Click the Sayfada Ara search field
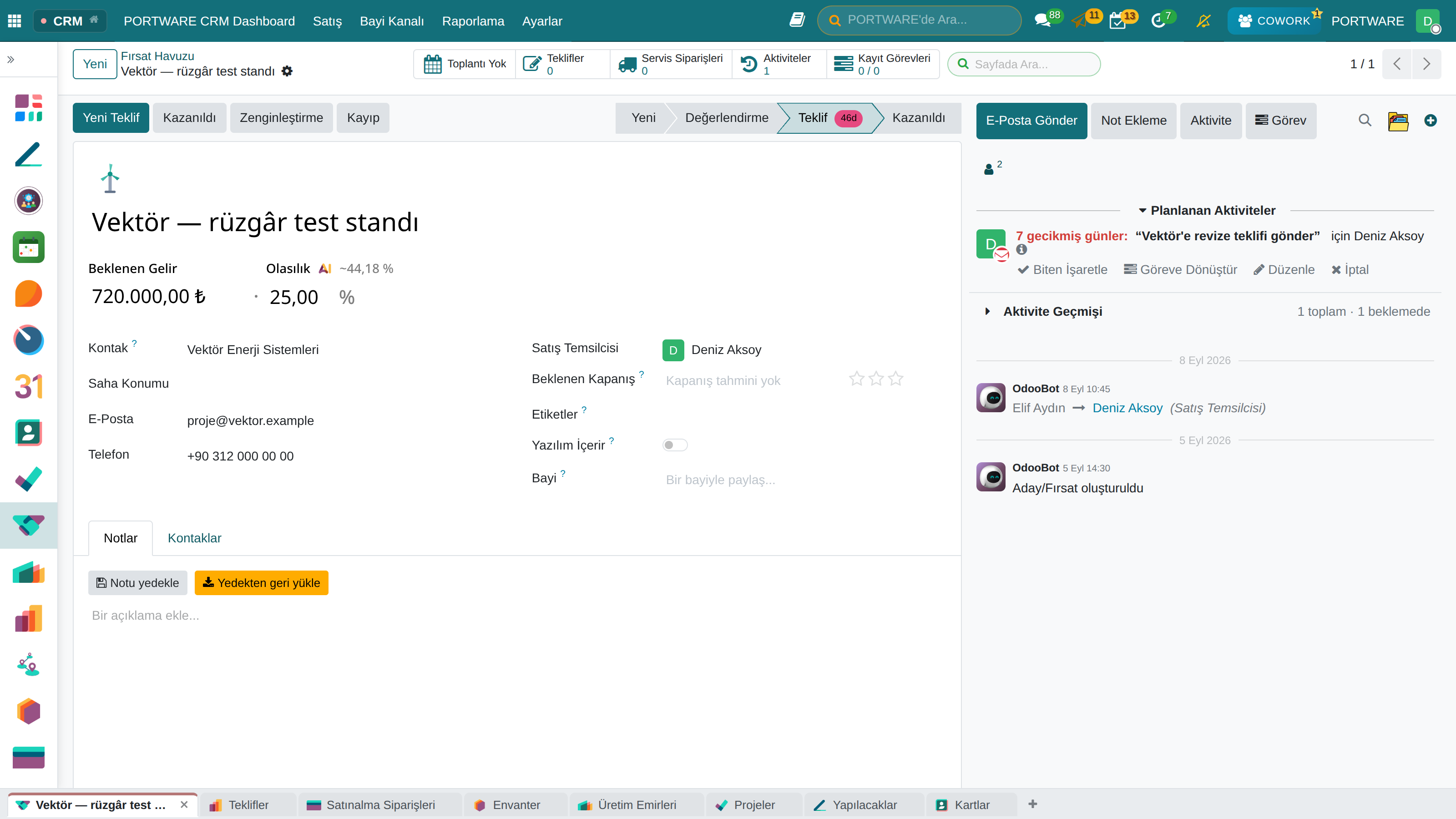The width and height of the screenshot is (1456, 819). [1024, 64]
